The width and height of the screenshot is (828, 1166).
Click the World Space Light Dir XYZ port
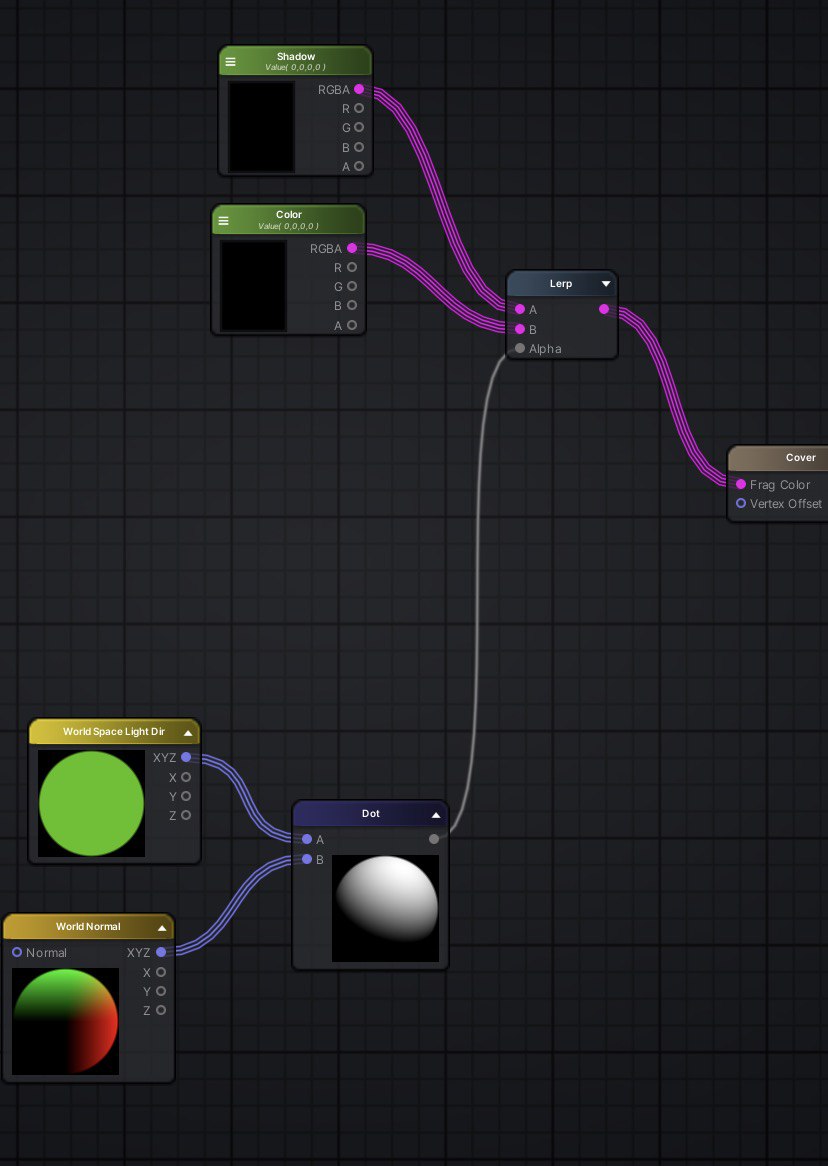[186, 758]
